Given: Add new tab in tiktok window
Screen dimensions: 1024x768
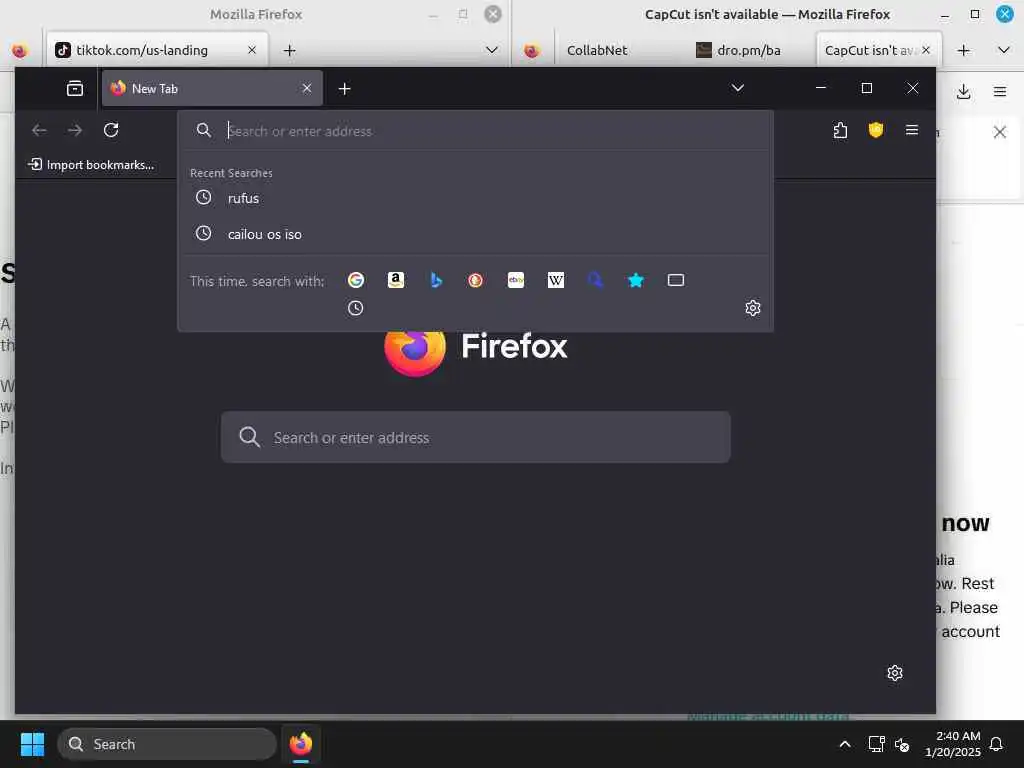Looking at the screenshot, I should coord(289,50).
